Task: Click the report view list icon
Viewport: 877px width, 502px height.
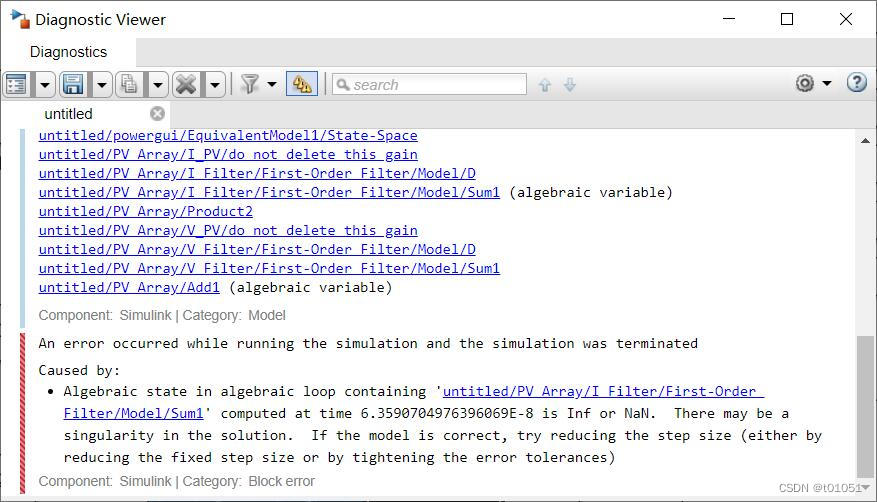Action: 17,84
